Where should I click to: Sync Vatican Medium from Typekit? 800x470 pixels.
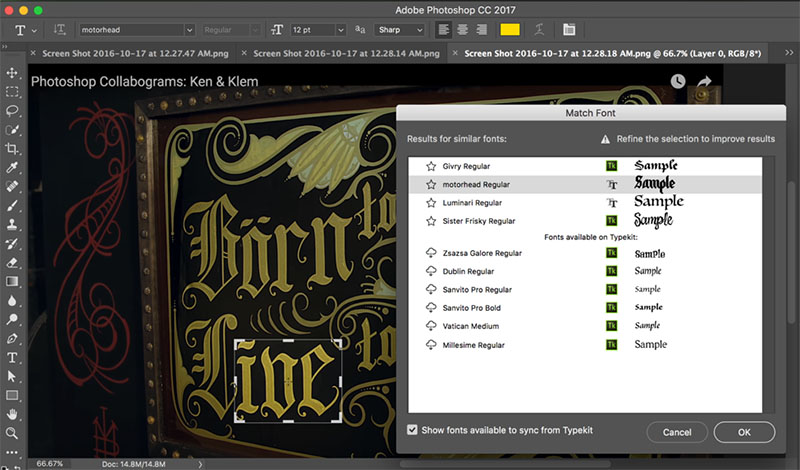[x=431, y=326]
